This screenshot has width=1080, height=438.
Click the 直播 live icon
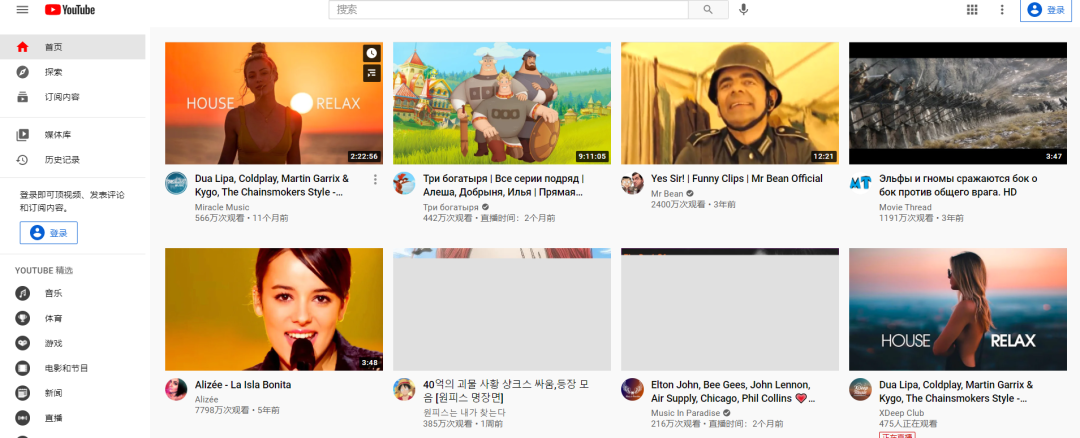23,418
